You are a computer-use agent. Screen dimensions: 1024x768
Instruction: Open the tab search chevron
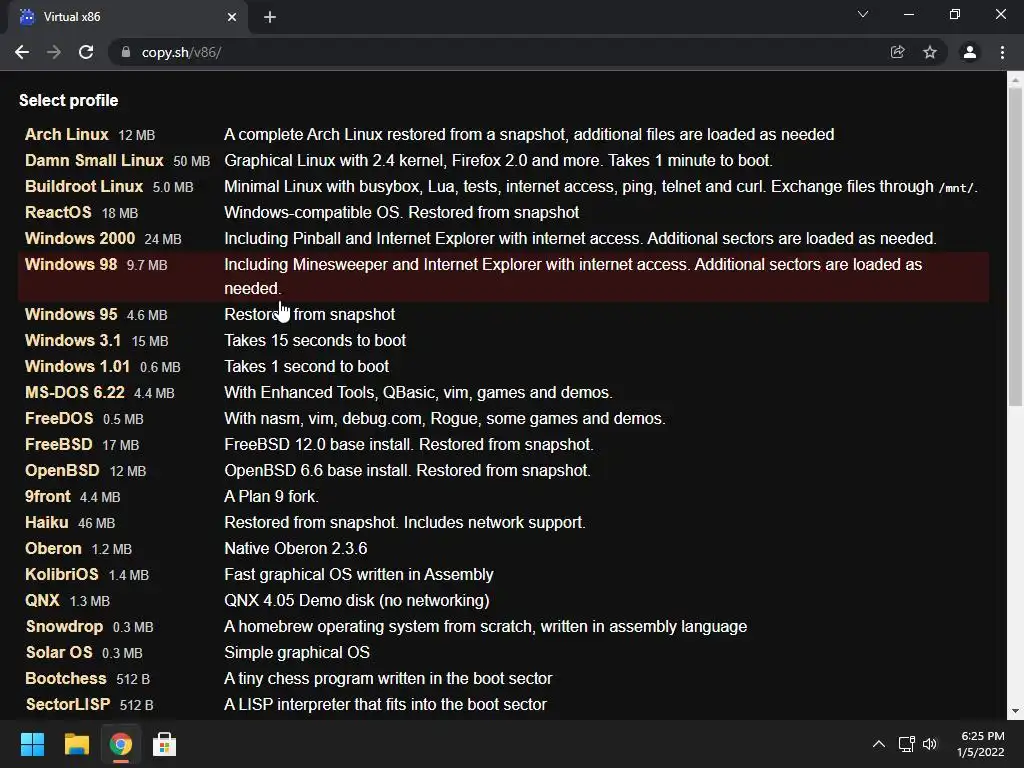point(863,14)
